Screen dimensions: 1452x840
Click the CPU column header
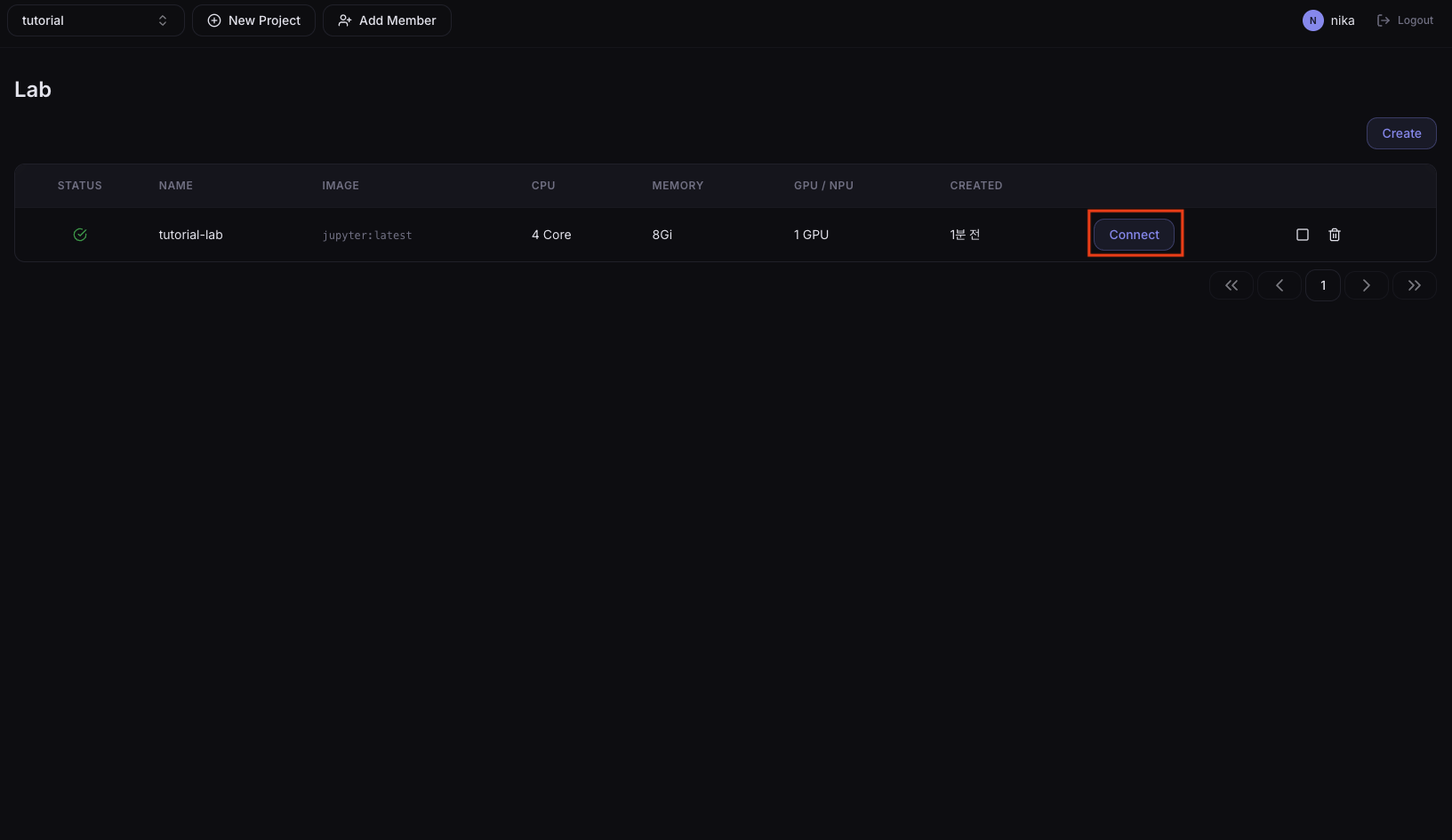point(543,186)
